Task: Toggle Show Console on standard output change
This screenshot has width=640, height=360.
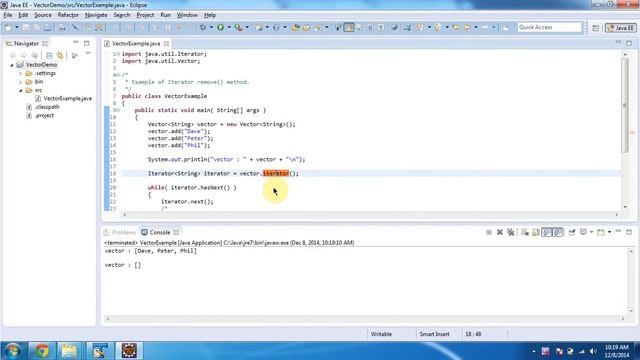Action: tap(547, 232)
